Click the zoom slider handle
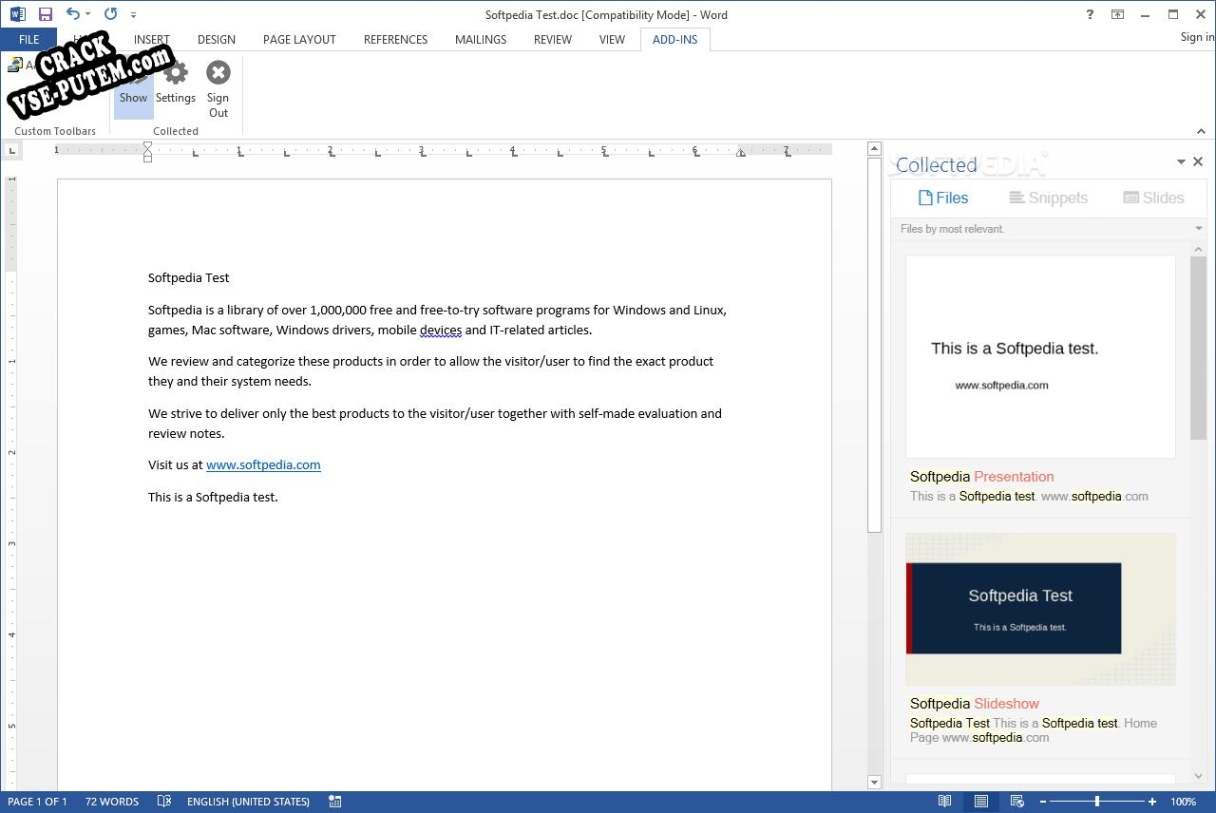1216x813 pixels. 1097,802
